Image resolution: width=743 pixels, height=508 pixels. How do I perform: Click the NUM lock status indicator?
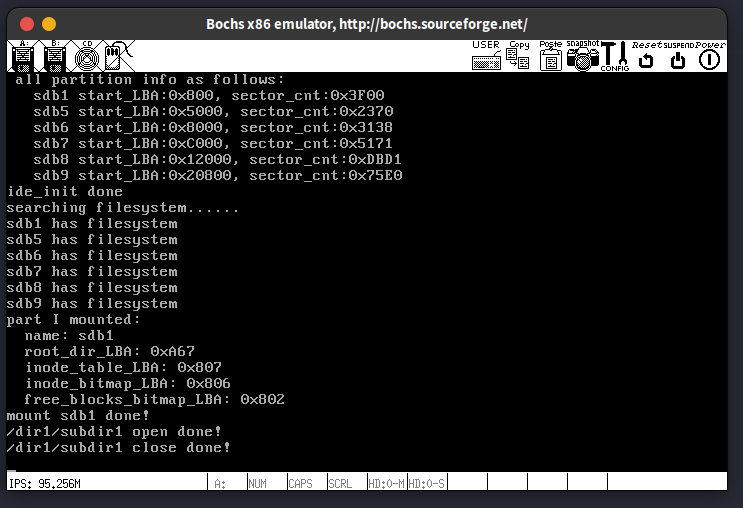coord(257,484)
